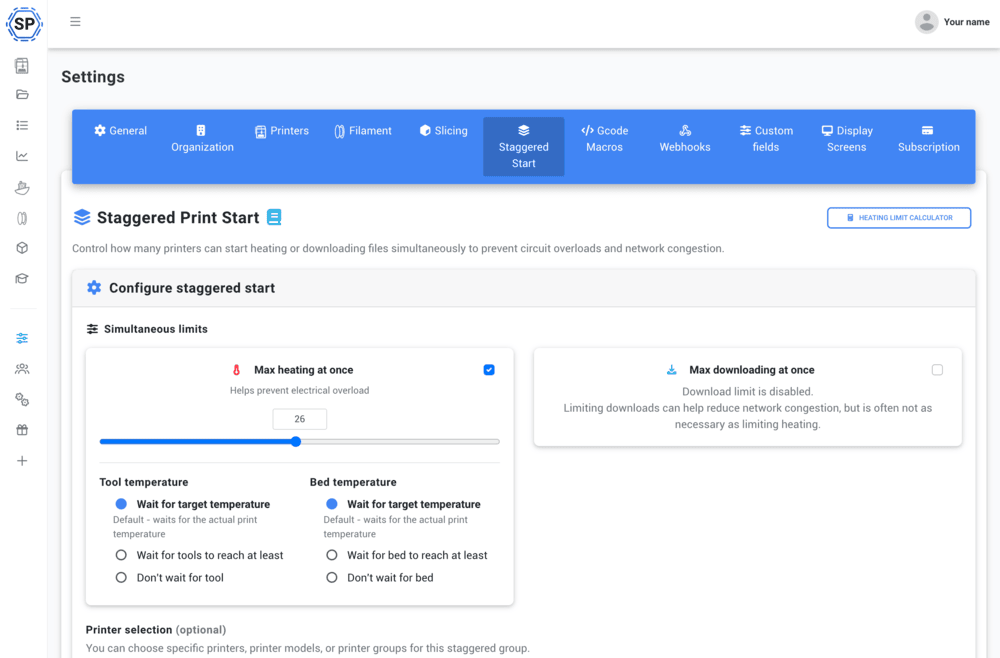The width and height of the screenshot is (1000, 658).
Task: Select "Don't wait for bed" option
Action: (x=332, y=578)
